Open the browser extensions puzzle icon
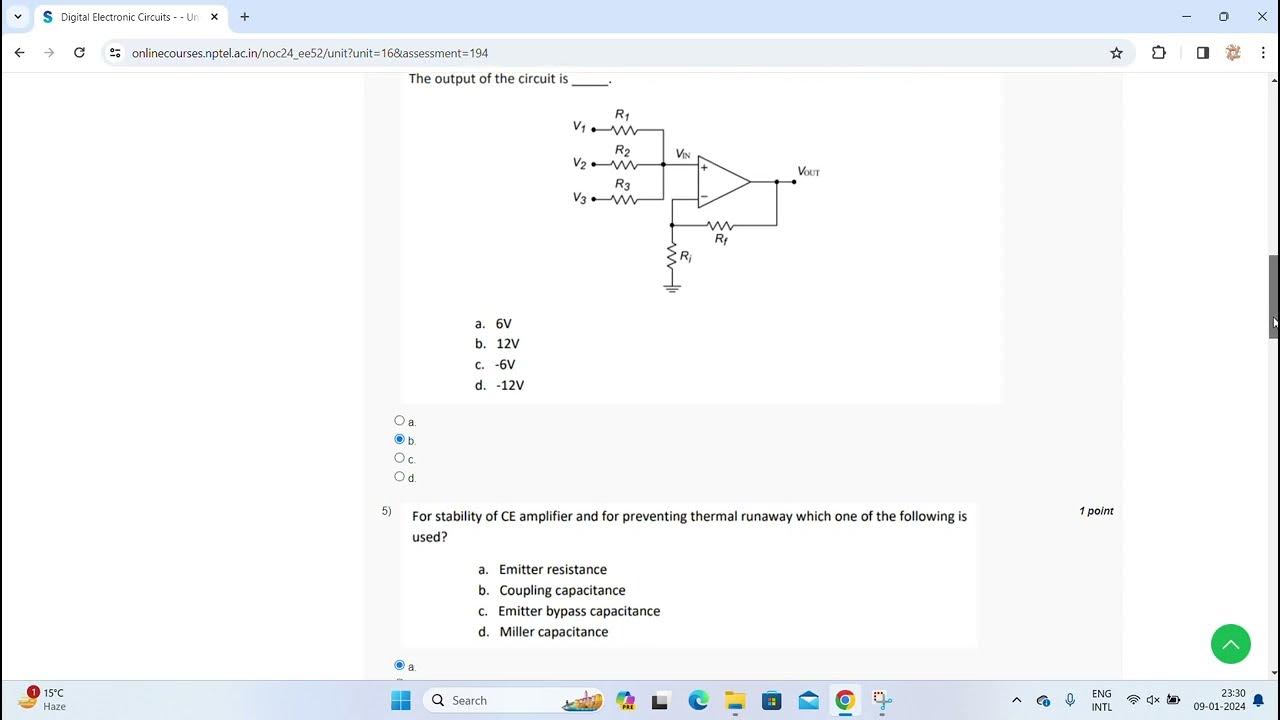This screenshot has width=1280, height=720. (1159, 53)
